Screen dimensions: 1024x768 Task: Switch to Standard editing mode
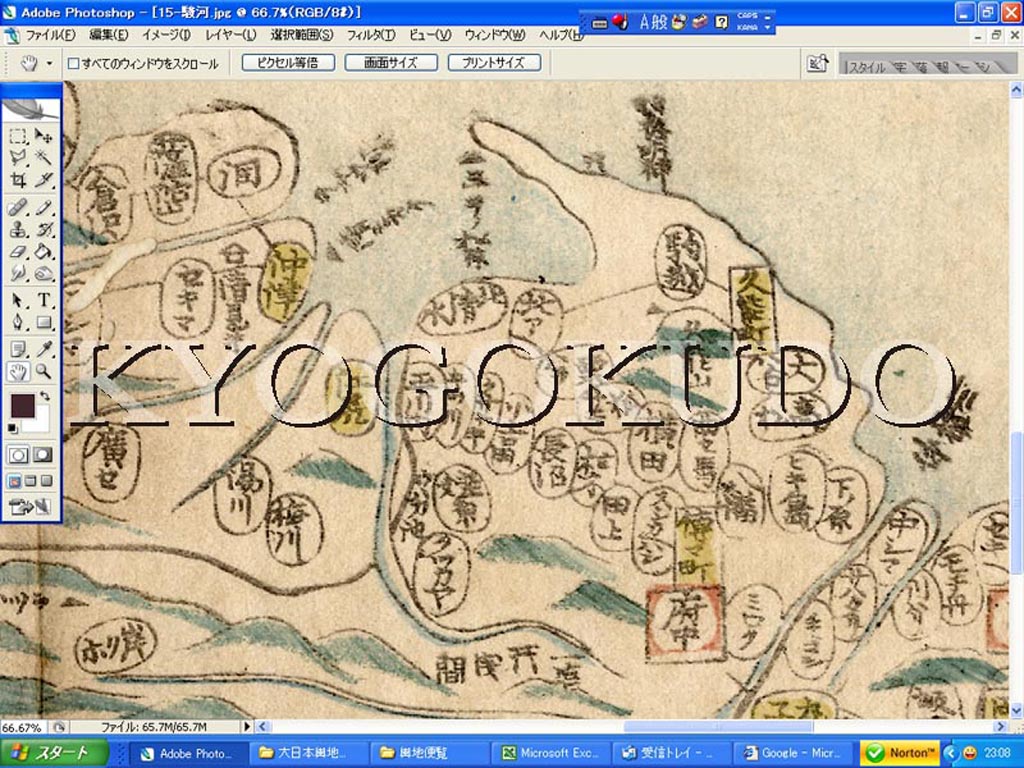coord(18,455)
